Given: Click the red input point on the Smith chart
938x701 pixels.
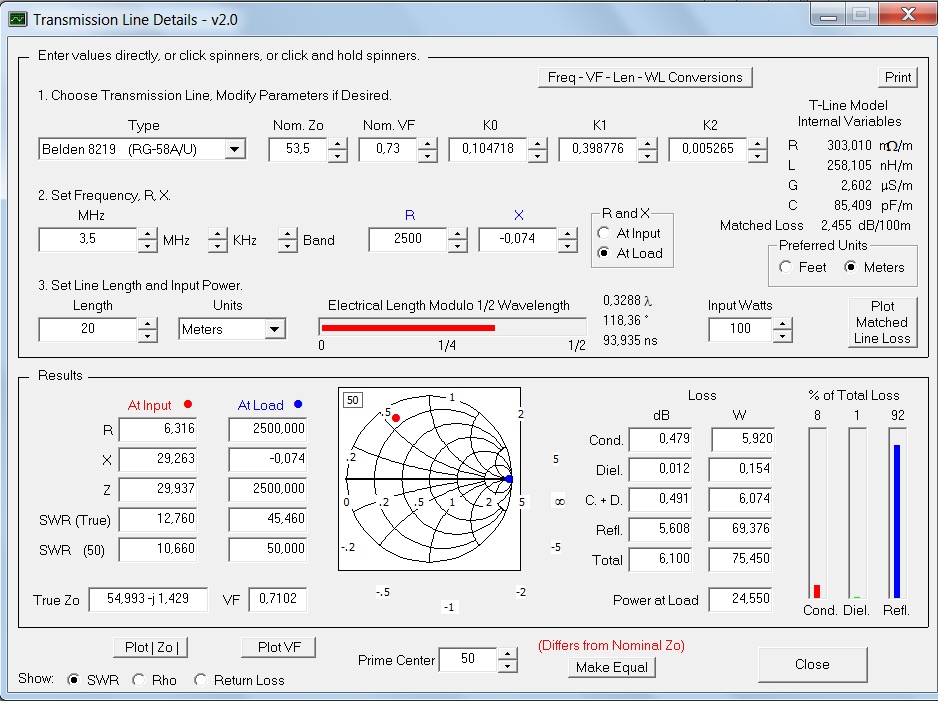Looking at the screenshot, I should pos(395,417).
